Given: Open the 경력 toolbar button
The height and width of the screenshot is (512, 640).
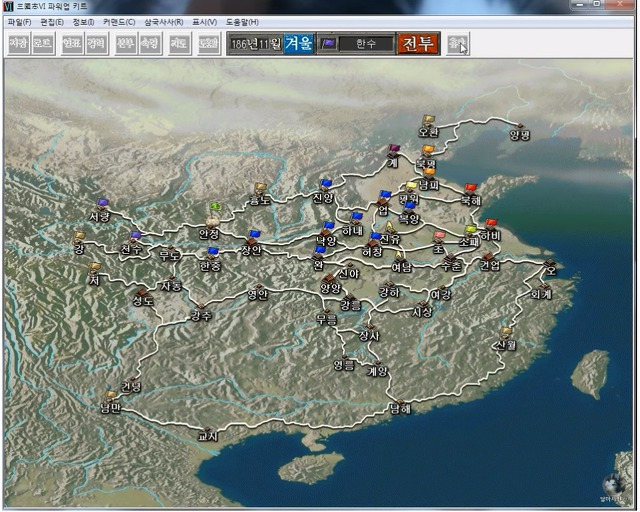Looking at the screenshot, I should pyautogui.click(x=97, y=43).
